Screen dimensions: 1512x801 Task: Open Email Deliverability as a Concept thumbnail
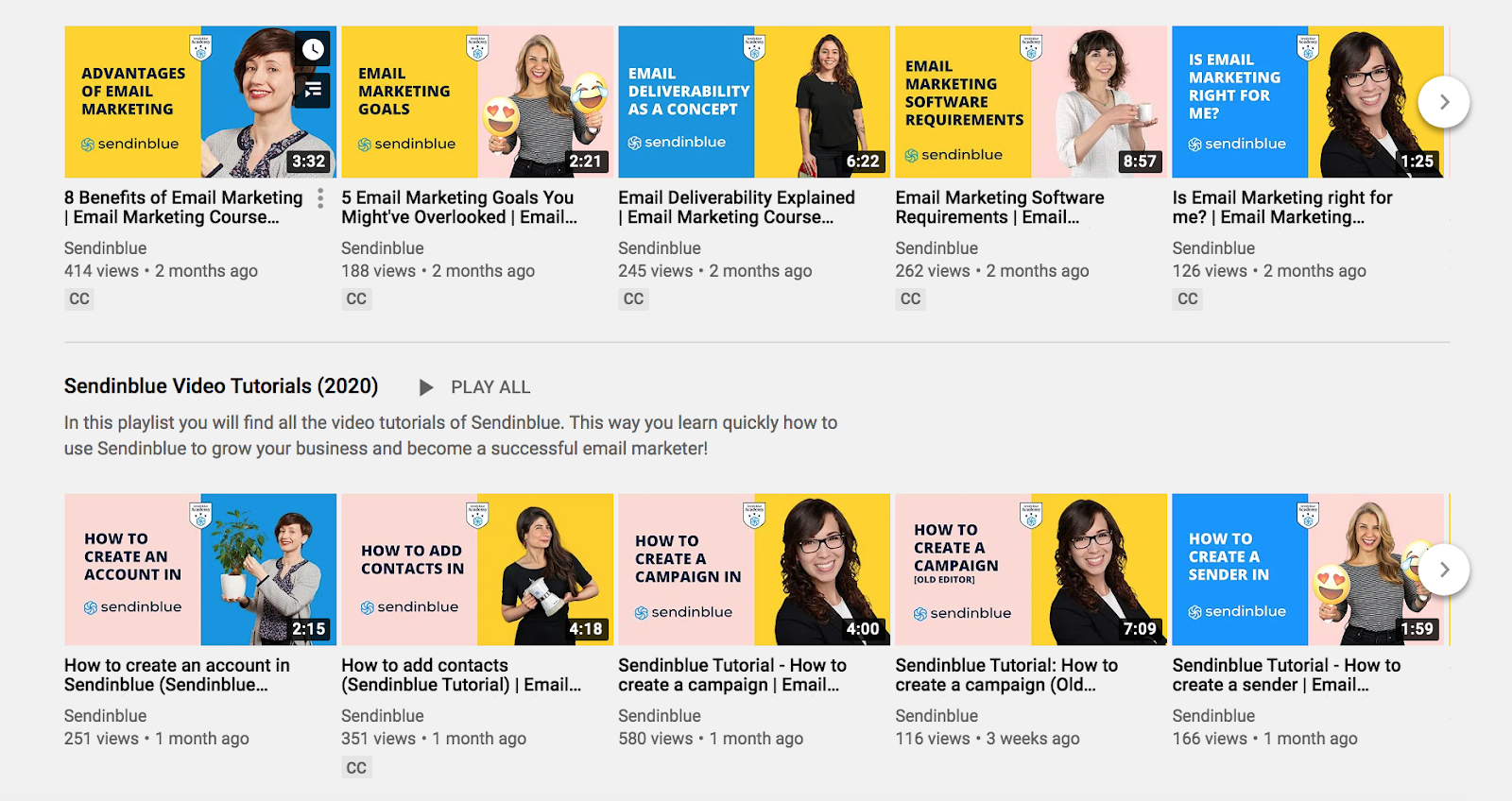pos(754,102)
